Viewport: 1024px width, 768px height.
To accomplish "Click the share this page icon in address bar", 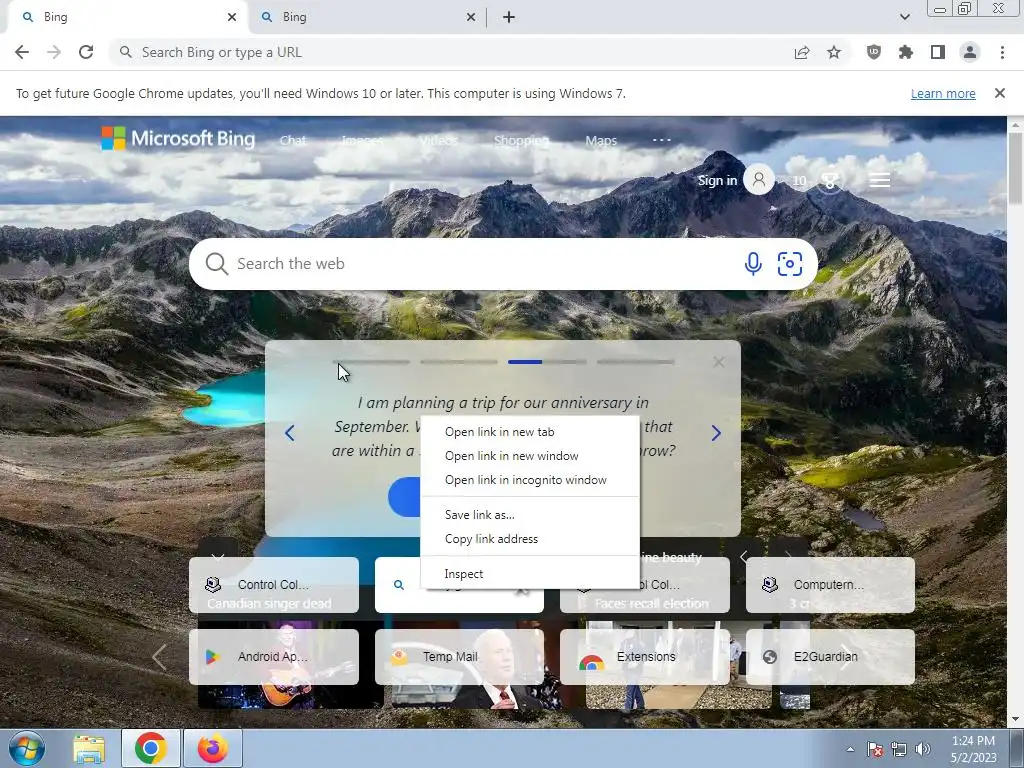I will (x=802, y=52).
